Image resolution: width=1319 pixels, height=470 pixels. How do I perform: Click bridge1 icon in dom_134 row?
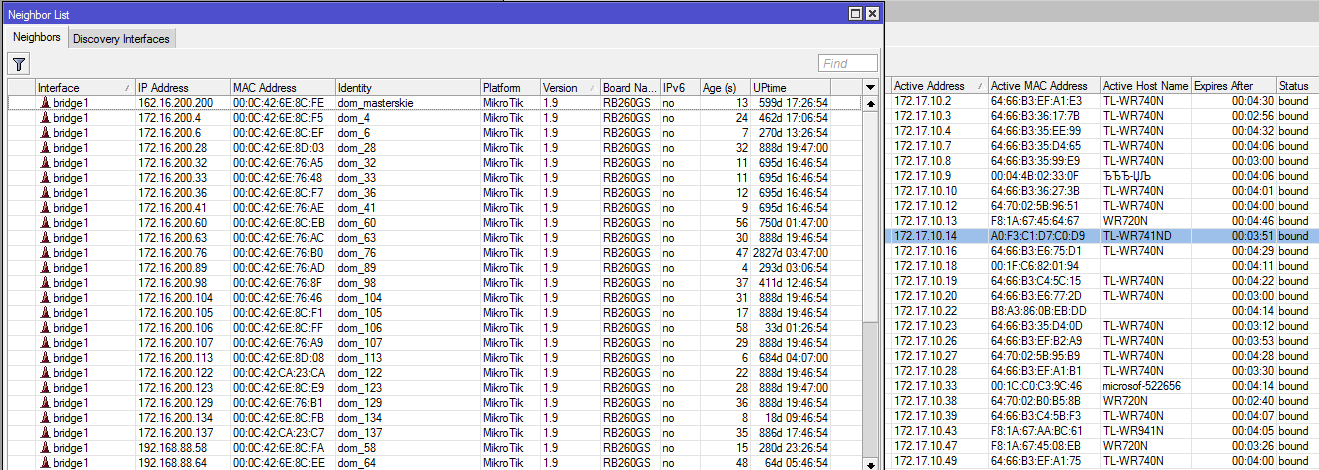pos(45,417)
